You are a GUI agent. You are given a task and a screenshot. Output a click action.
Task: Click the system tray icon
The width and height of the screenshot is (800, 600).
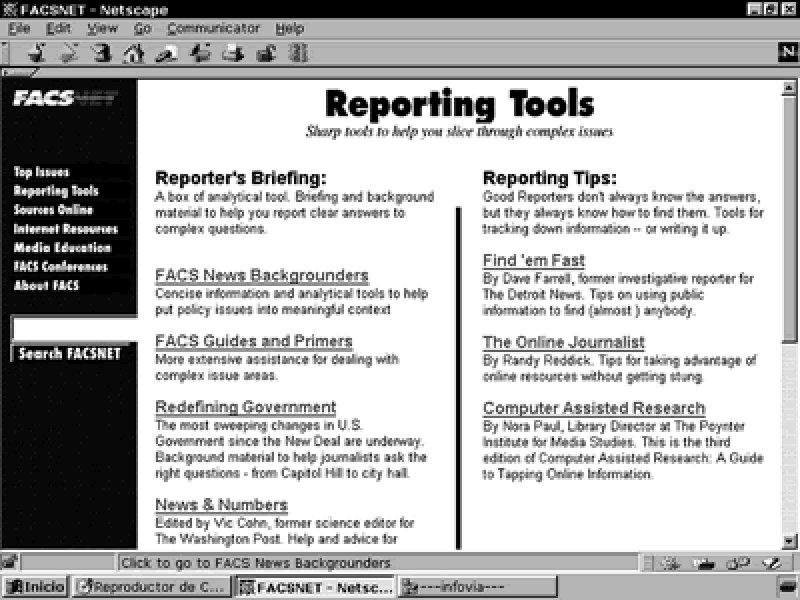pyautogui.click(x=788, y=587)
